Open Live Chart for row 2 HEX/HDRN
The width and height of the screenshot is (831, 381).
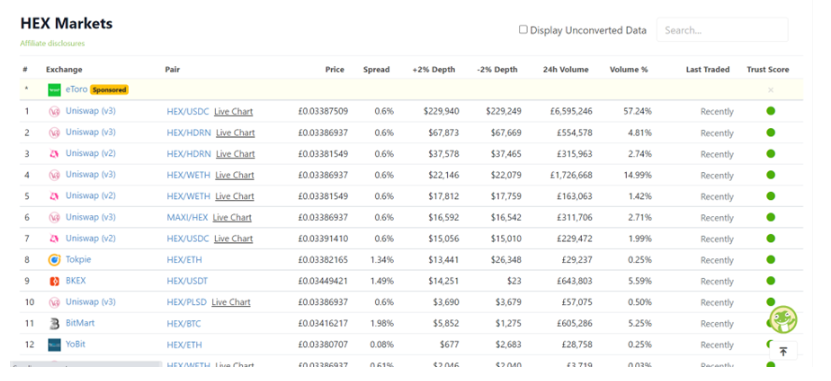pos(235,133)
